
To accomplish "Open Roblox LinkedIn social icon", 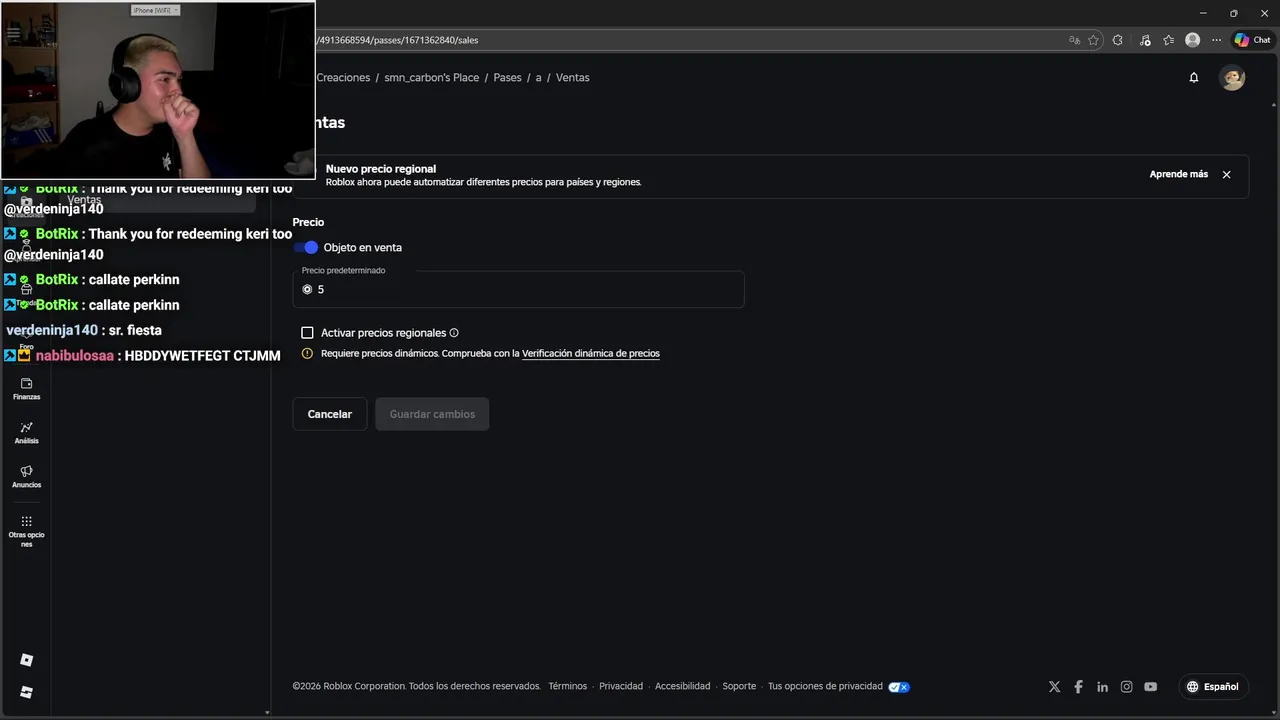I will pos(1102,687).
